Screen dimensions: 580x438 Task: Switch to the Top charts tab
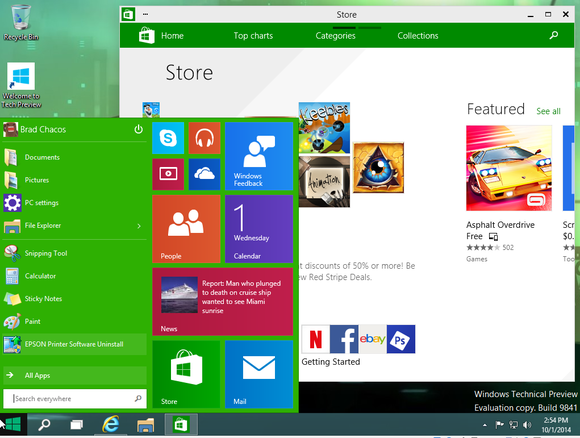tap(253, 36)
